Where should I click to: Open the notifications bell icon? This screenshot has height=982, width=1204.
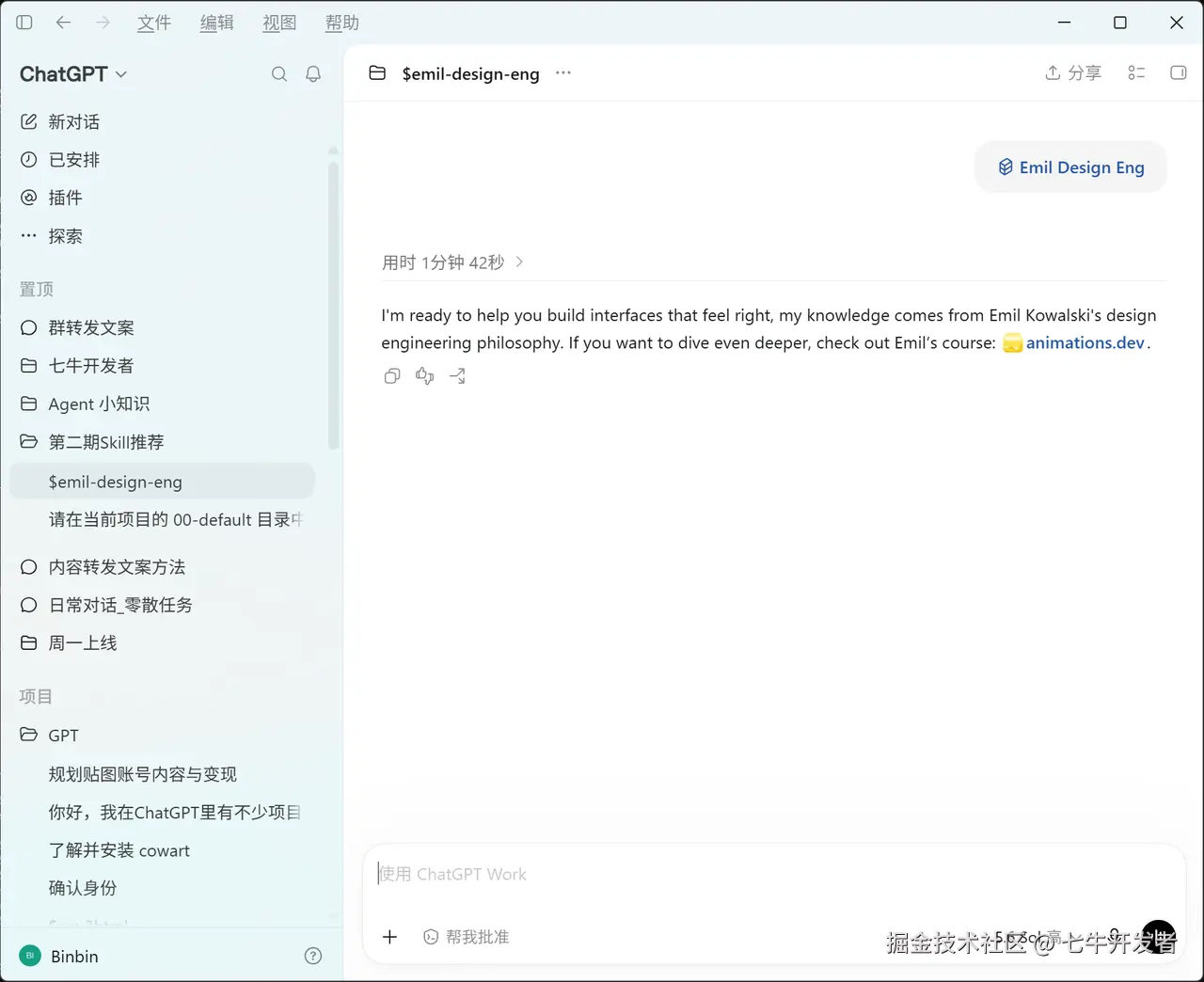click(x=313, y=74)
